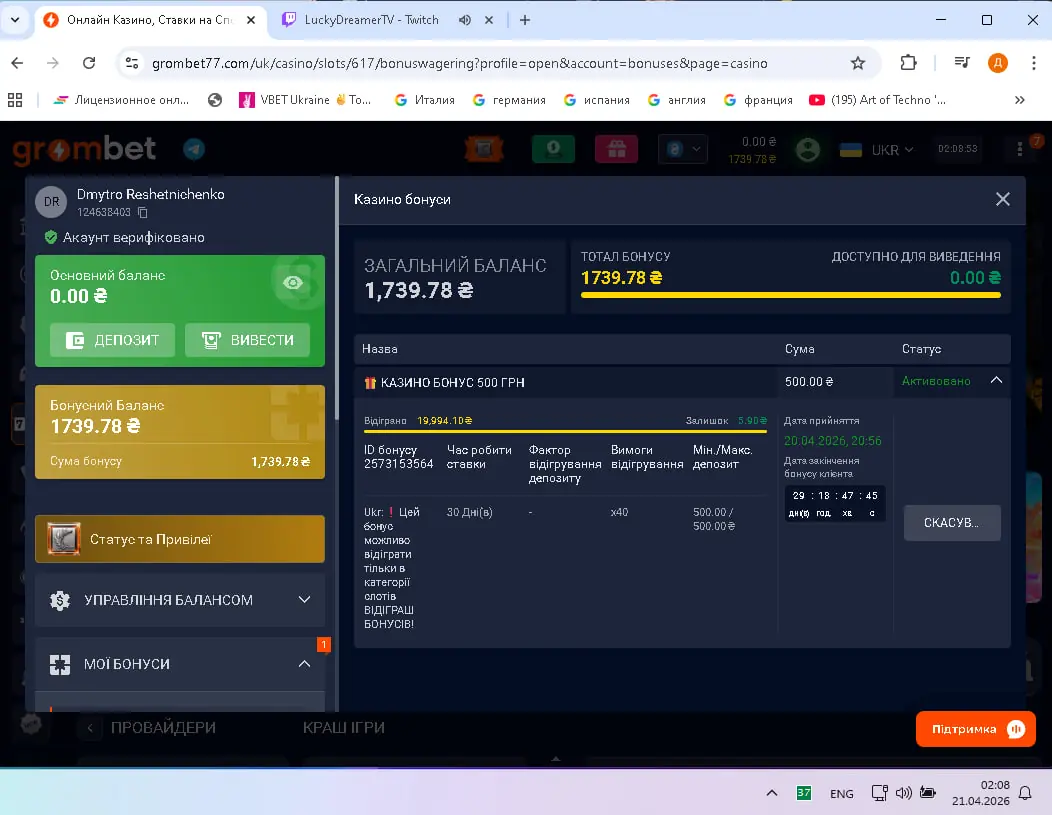Collapse the КАЗИНО БОНУС 500 ГРН row

[995, 380]
